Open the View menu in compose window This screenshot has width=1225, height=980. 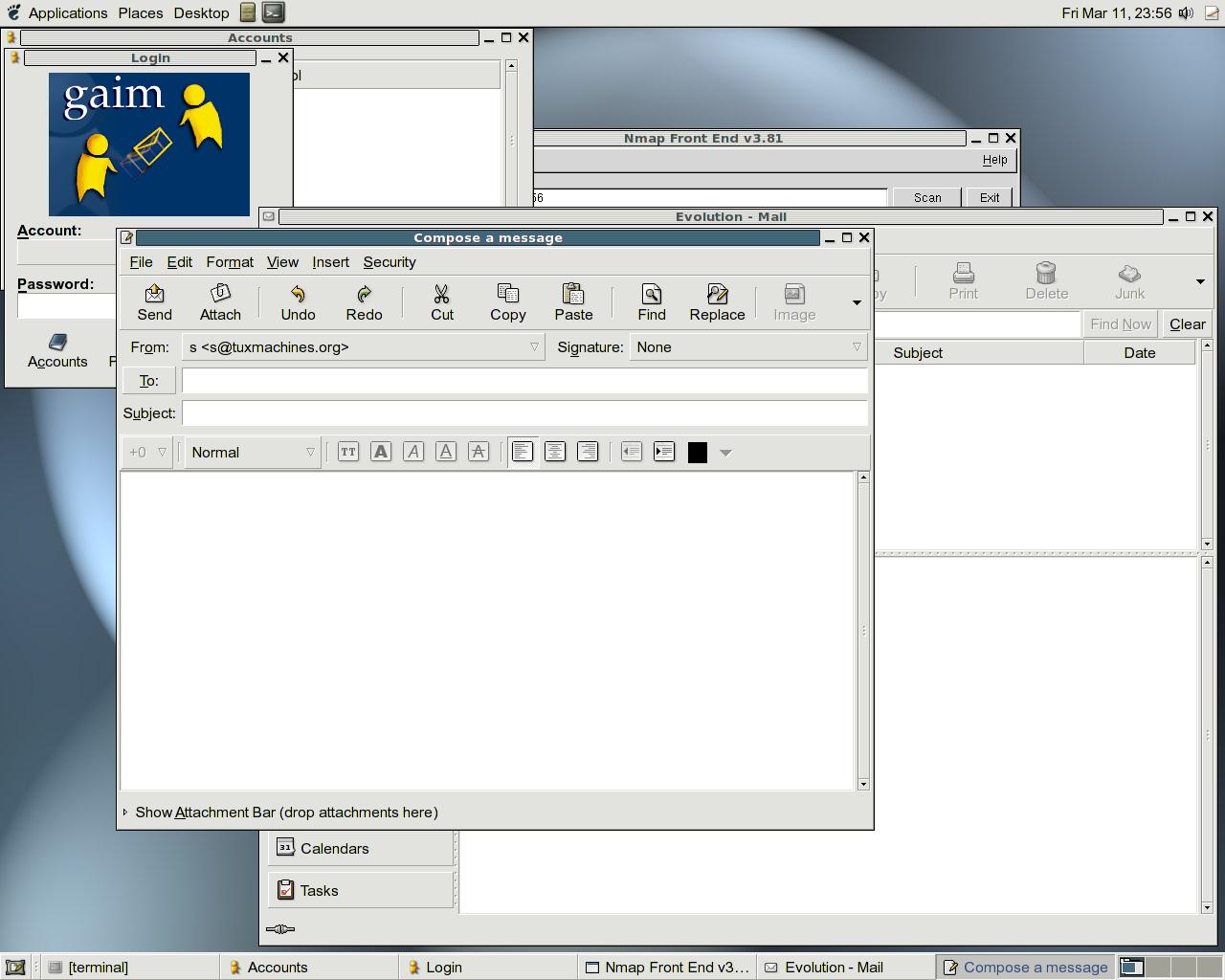tap(282, 262)
